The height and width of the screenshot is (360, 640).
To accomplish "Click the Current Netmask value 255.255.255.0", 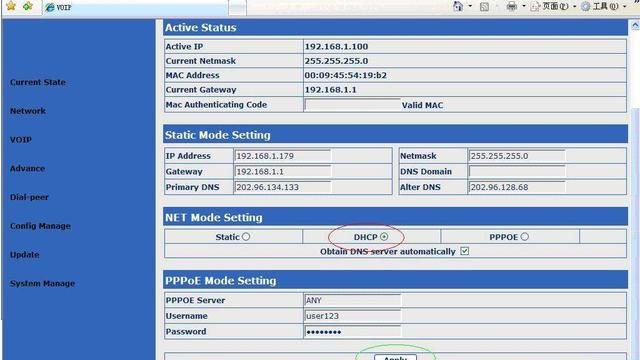I will (x=336, y=61).
